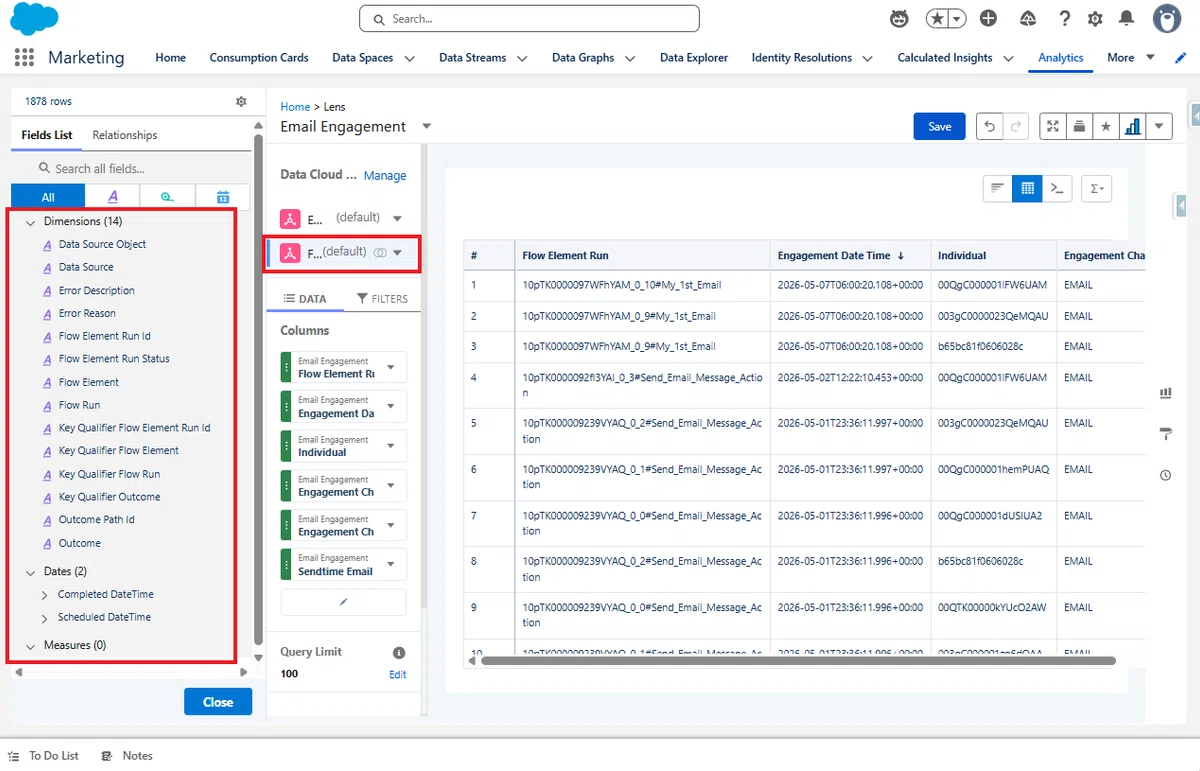1200x771 pixels.
Task: Open the chart mode options dropdown arrow
Action: [x=1159, y=126]
